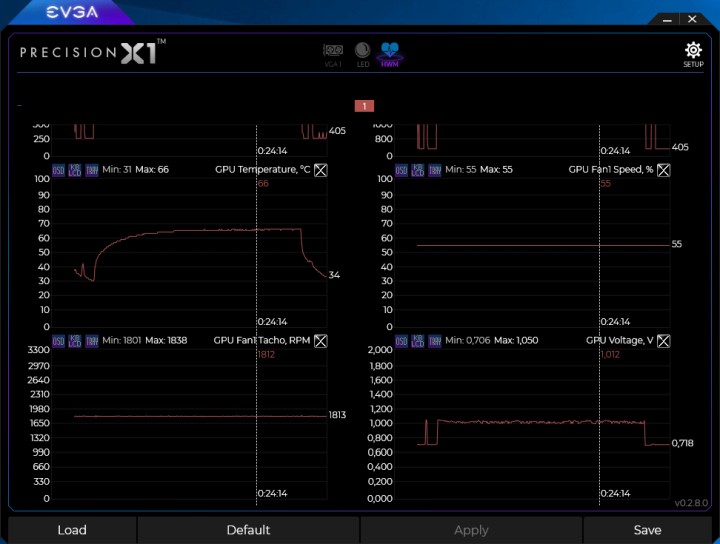Select the red page indicator 1
Screen dimensions: 720x544
point(364,106)
